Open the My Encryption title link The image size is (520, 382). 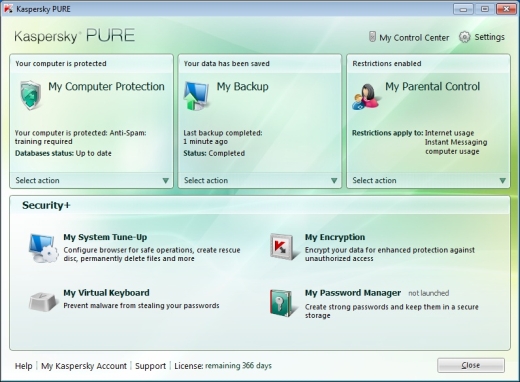(335, 237)
